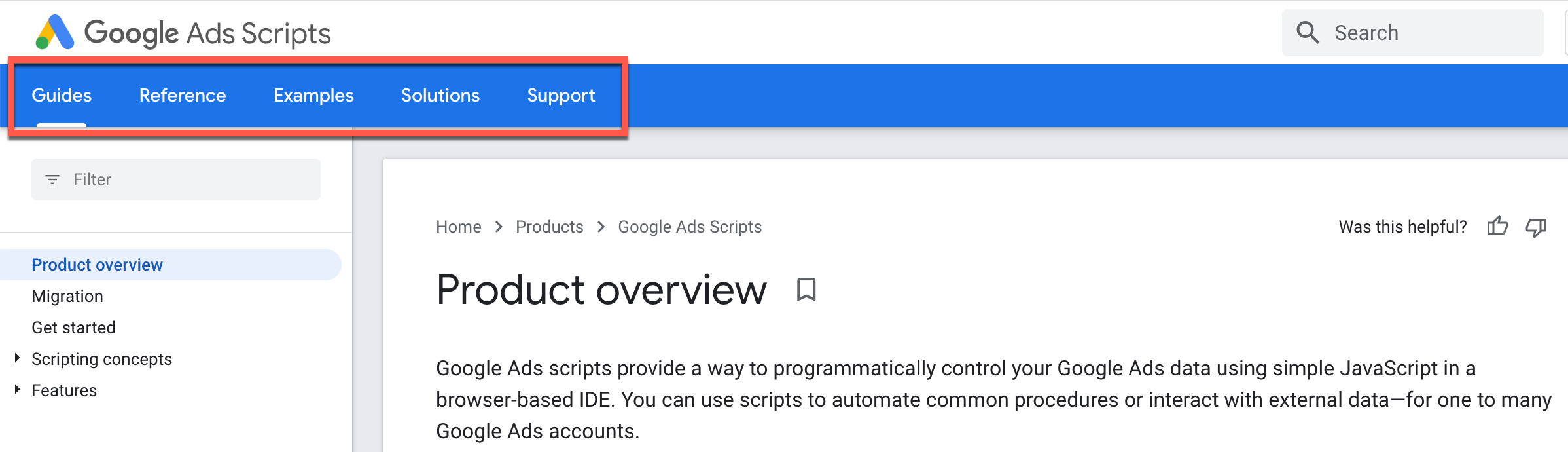Go to Home breadcrumb

[x=459, y=227]
